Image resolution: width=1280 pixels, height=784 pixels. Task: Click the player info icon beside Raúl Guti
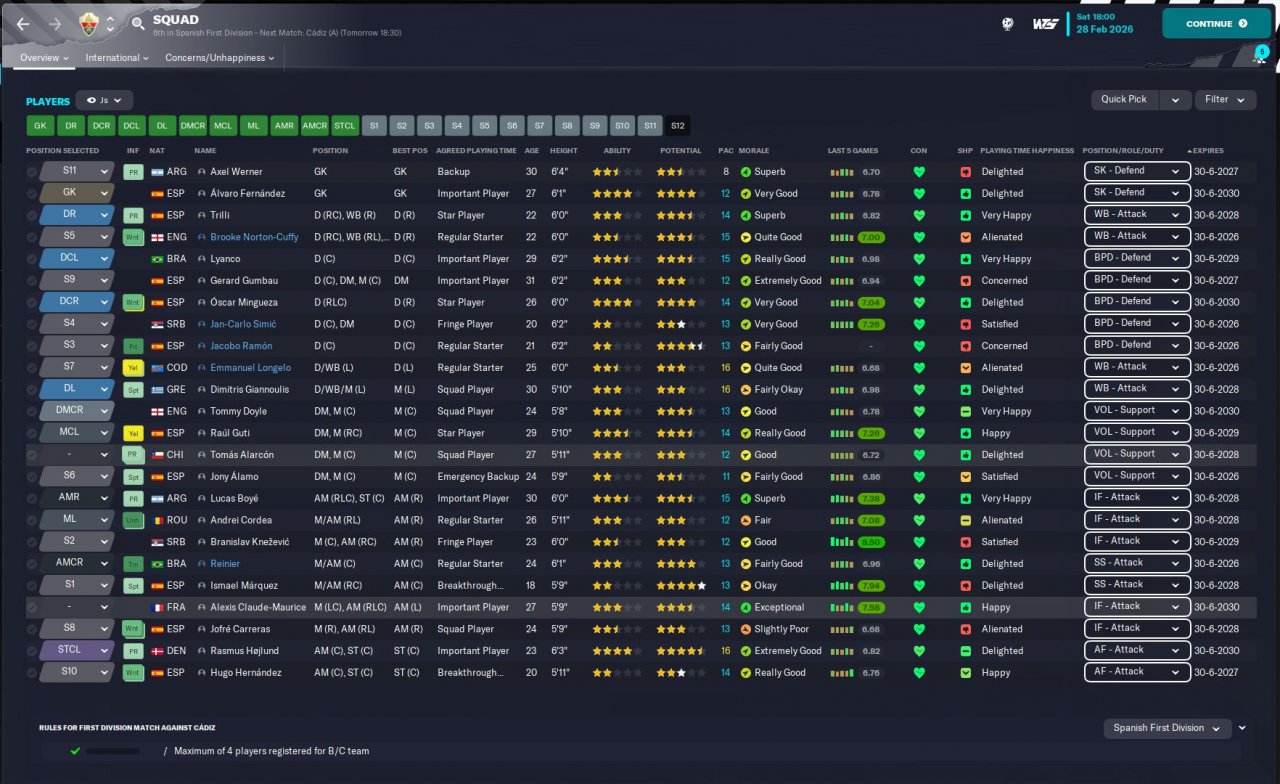coord(201,433)
